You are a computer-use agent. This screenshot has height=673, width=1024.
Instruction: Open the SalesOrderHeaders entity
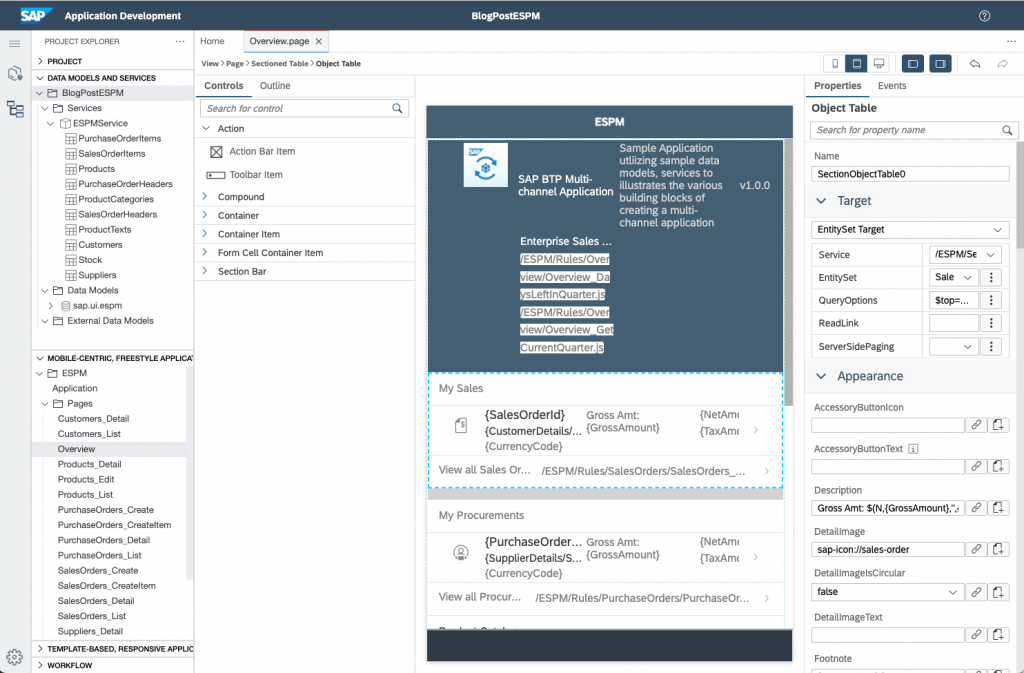[x=118, y=214]
